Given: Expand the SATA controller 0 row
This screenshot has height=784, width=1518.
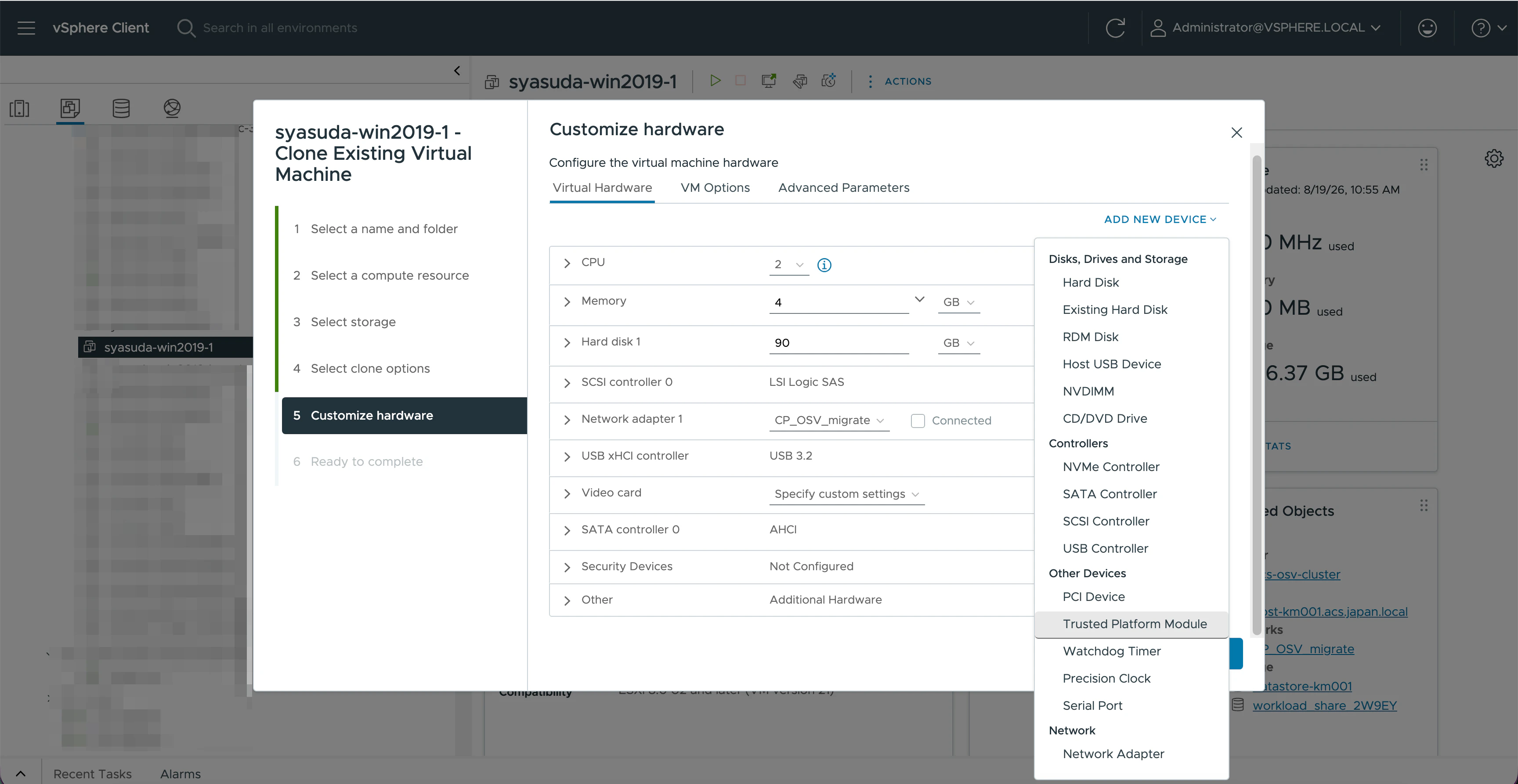Looking at the screenshot, I should (566, 530).
